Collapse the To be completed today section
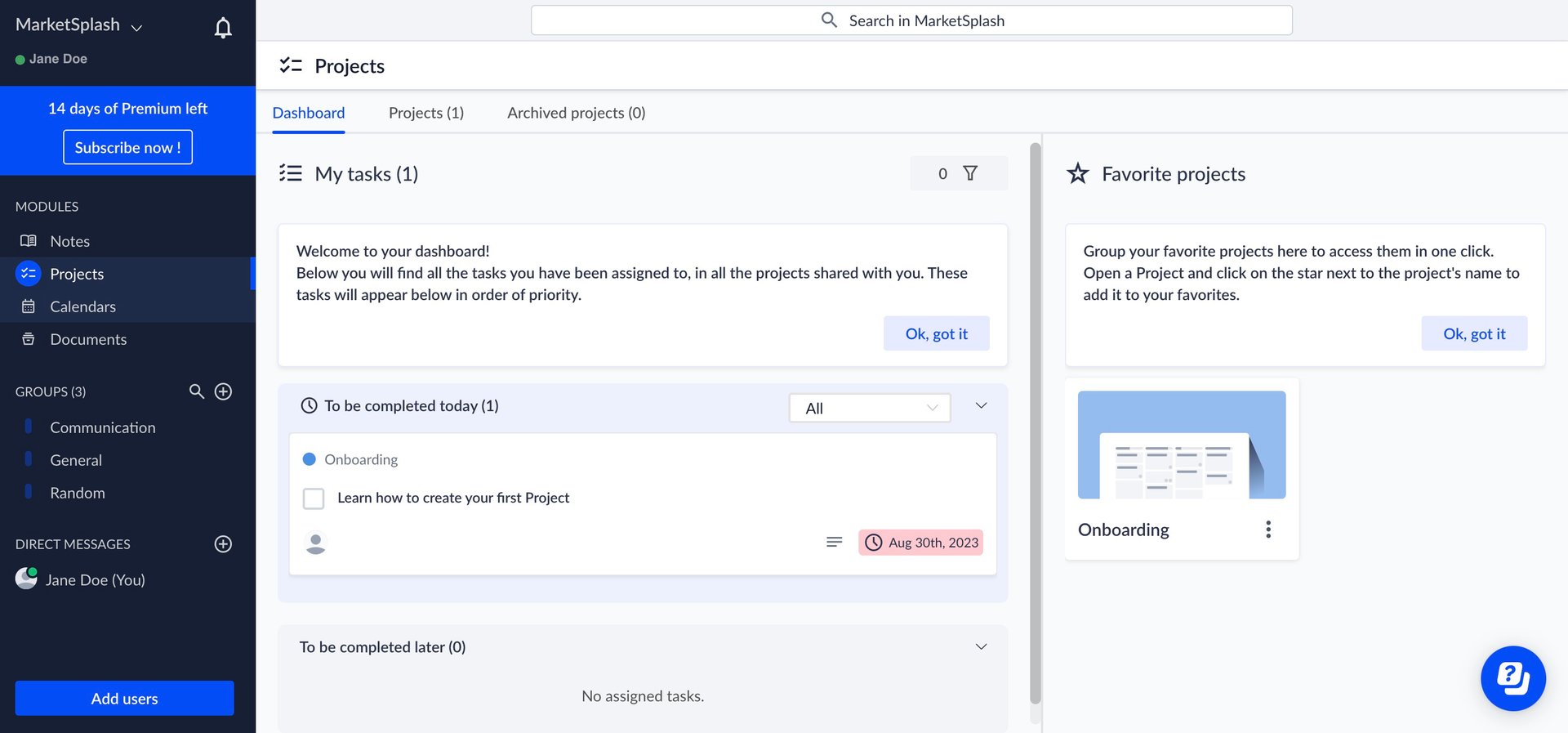This screenshot has height=733, width=1568. click(981, 406)
